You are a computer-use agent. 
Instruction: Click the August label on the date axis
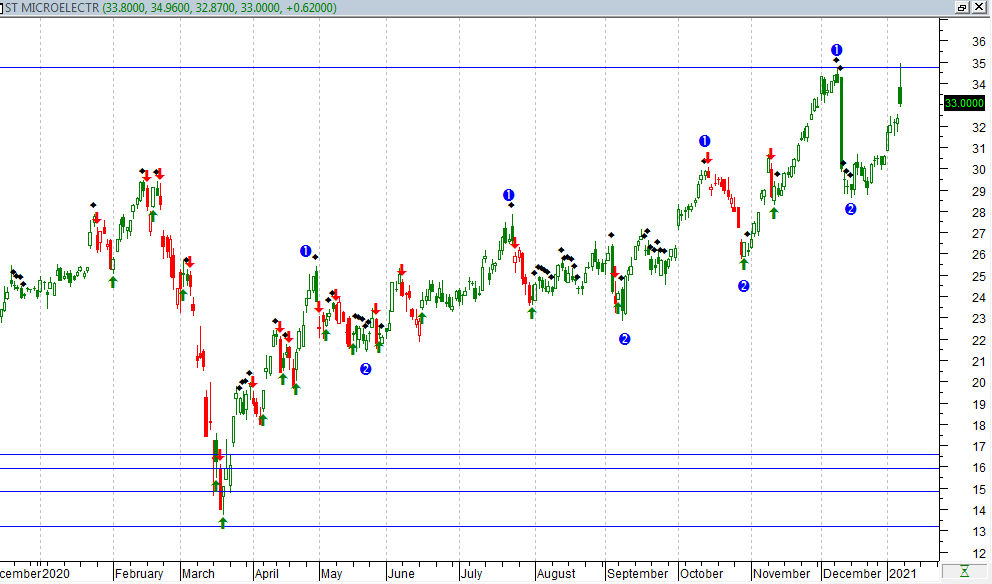(x=556, y=574)
